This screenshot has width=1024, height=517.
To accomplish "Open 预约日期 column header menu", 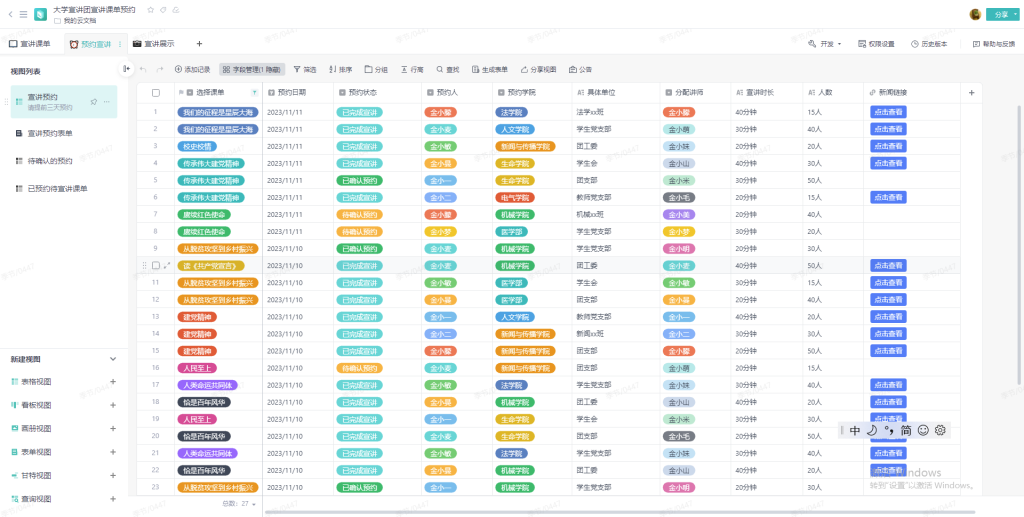I will [298, 93].
